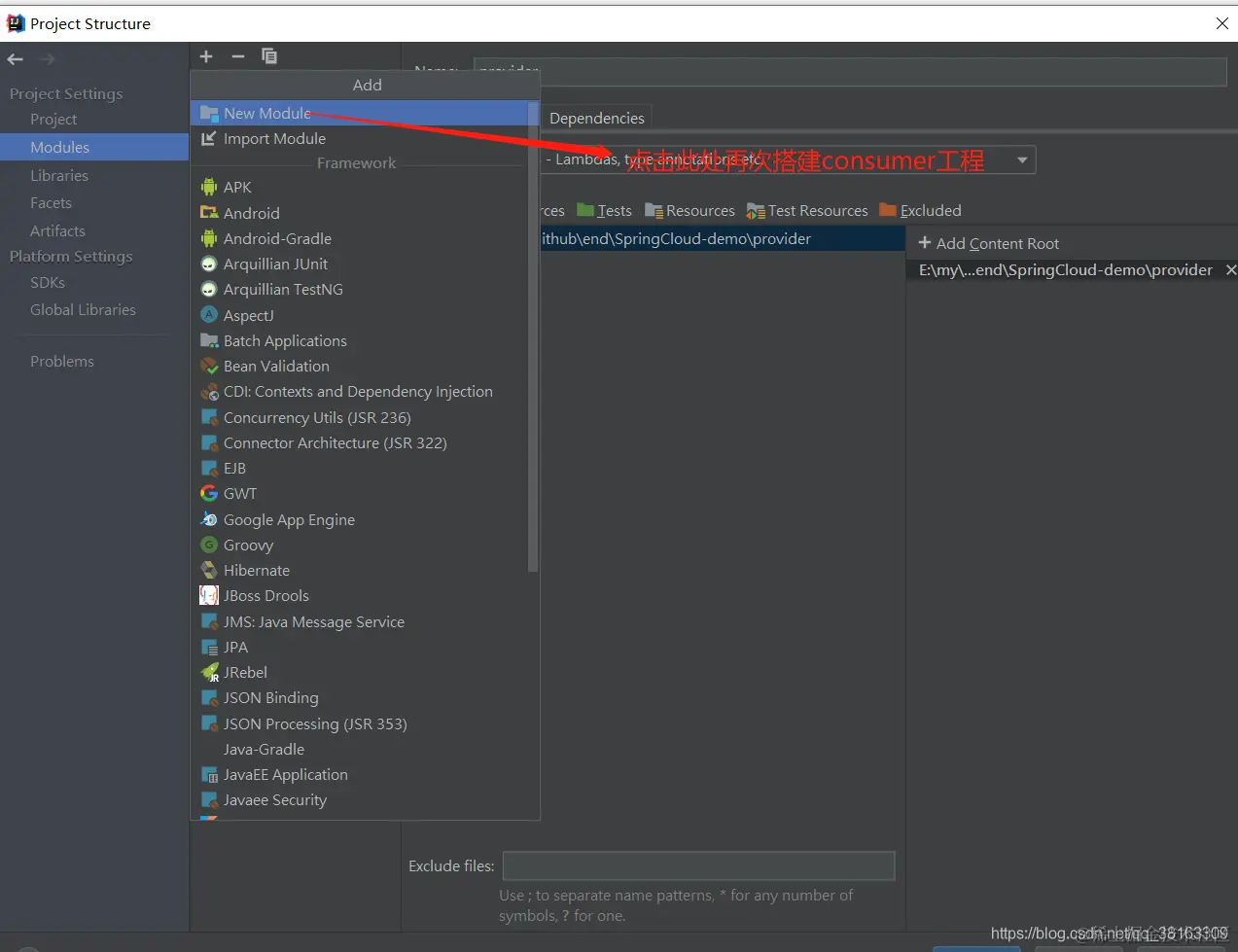The width and height of the screenshot is (1238, 952).
Task: Click the plus Add module icon
Action: coord(206,56)
